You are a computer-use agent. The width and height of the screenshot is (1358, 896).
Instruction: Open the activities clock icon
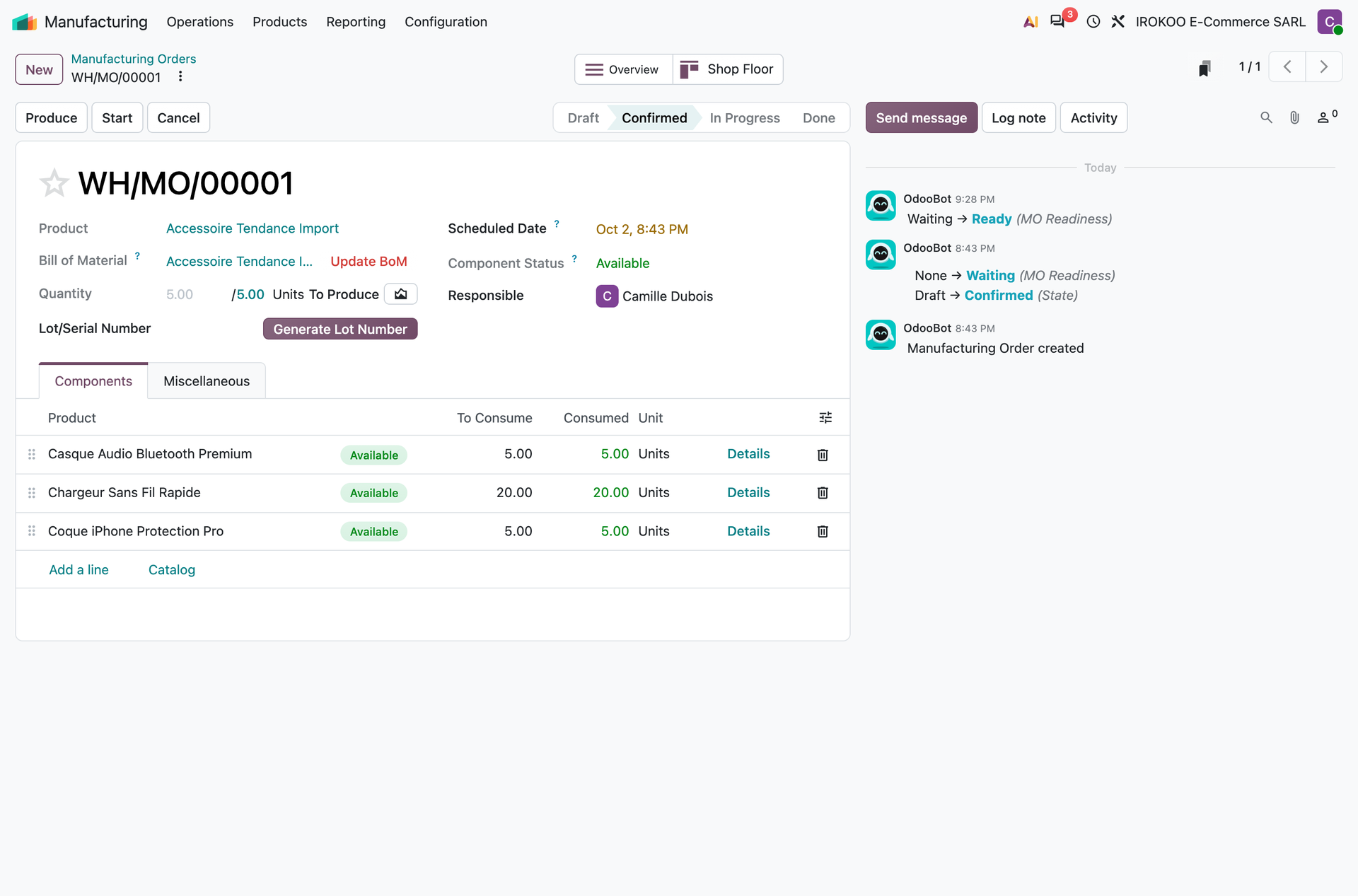tap(1093, 22)
